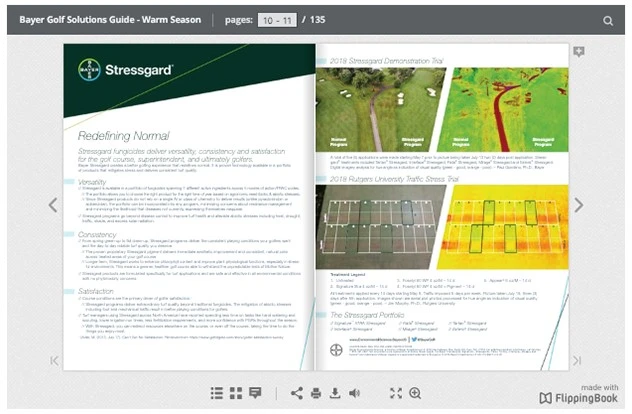The image size is (632, 414).
Task: Jump to the first page
Action: (54, 361)
